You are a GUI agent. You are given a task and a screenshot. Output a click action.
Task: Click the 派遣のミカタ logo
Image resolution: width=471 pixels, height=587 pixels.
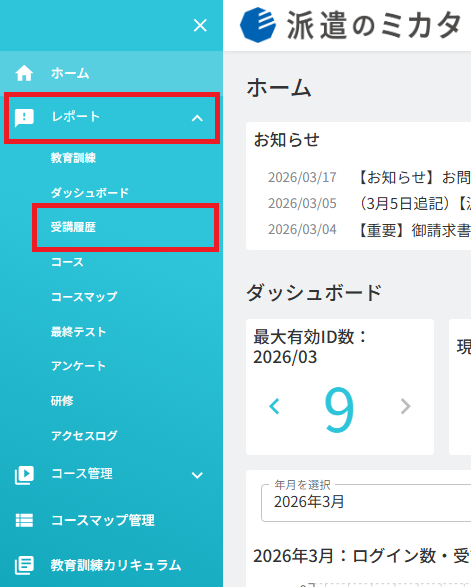(x=350, y=25)
